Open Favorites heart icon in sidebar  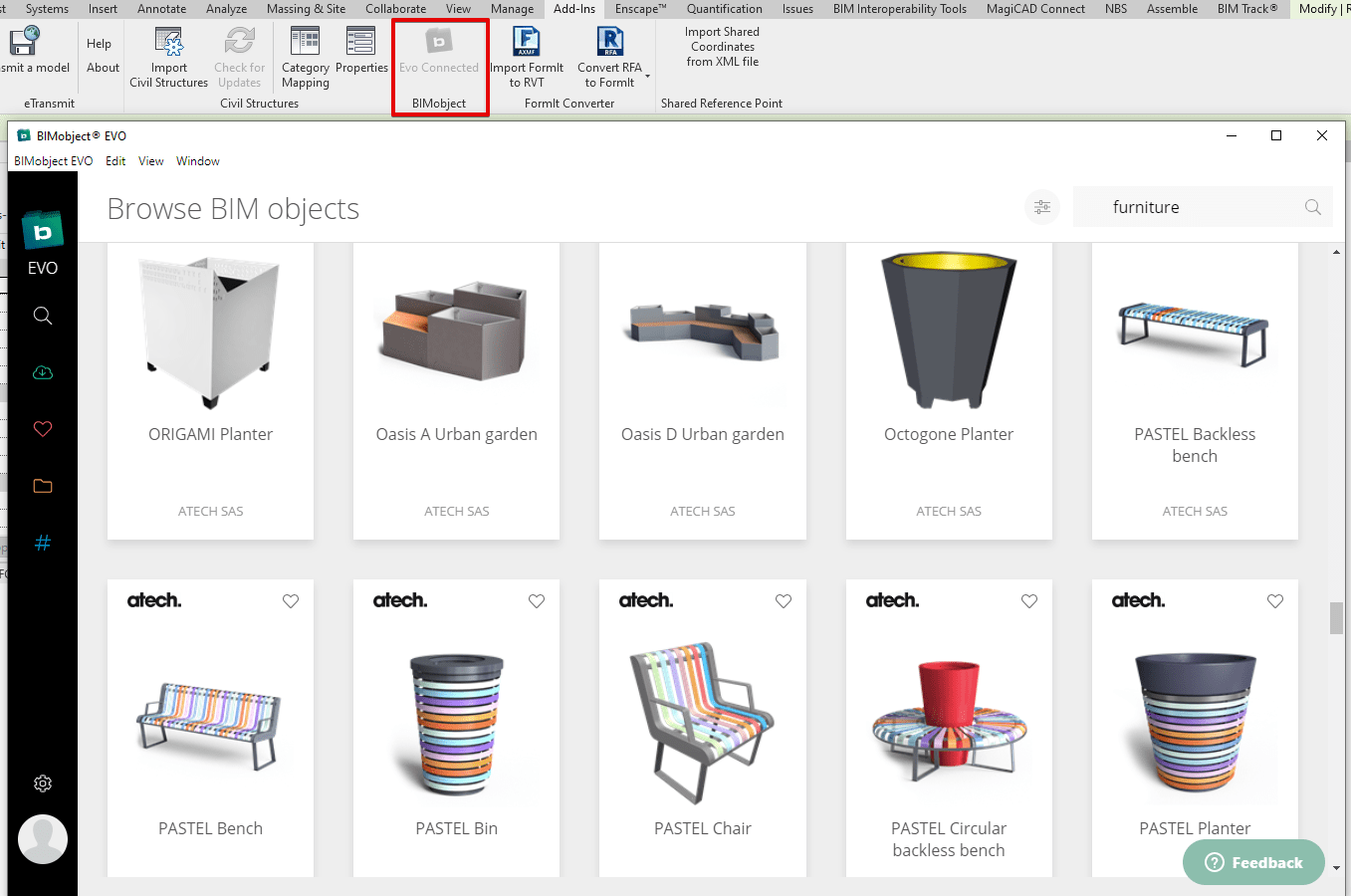pyautogui.click(x=42, y=429)
